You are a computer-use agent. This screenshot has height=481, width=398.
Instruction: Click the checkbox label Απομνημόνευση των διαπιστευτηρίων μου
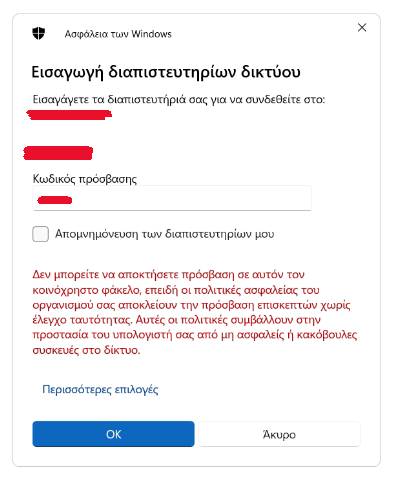pyautogui.click(x=165, y=234)
